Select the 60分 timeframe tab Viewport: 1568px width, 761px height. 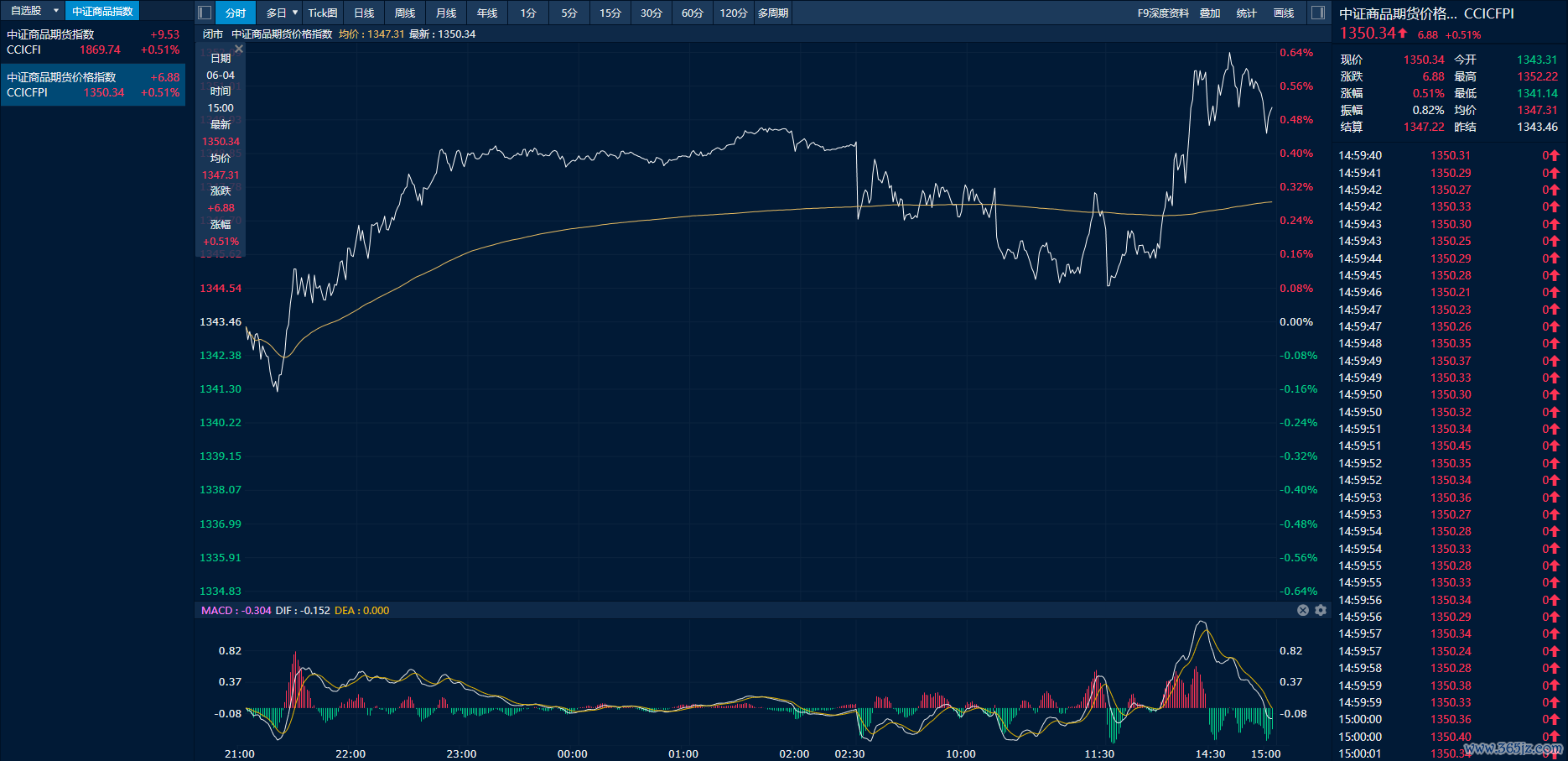click(692, 13)
